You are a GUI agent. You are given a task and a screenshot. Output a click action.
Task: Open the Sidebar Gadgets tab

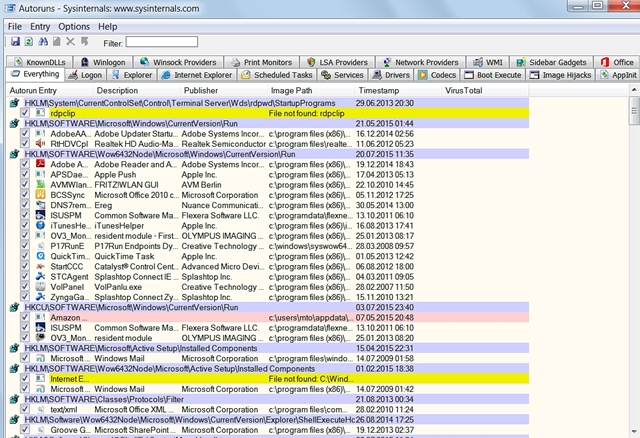[551, 62]
